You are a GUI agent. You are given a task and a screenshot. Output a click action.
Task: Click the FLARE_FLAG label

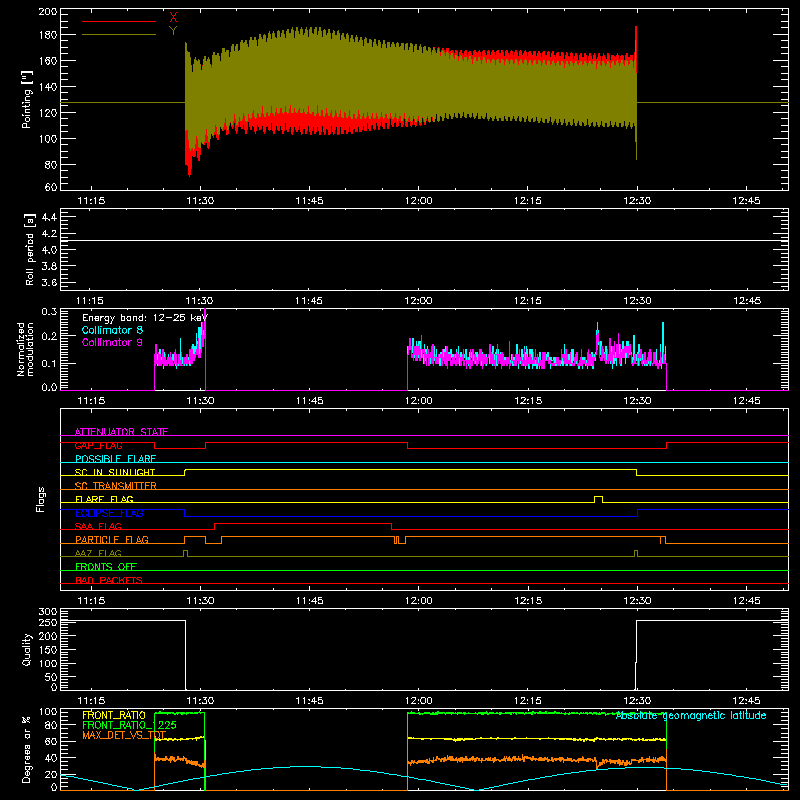tap(104, 499)
